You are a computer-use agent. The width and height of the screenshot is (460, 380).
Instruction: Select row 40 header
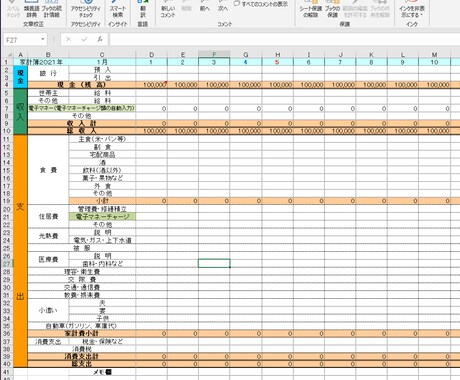[x=7, y=364]
